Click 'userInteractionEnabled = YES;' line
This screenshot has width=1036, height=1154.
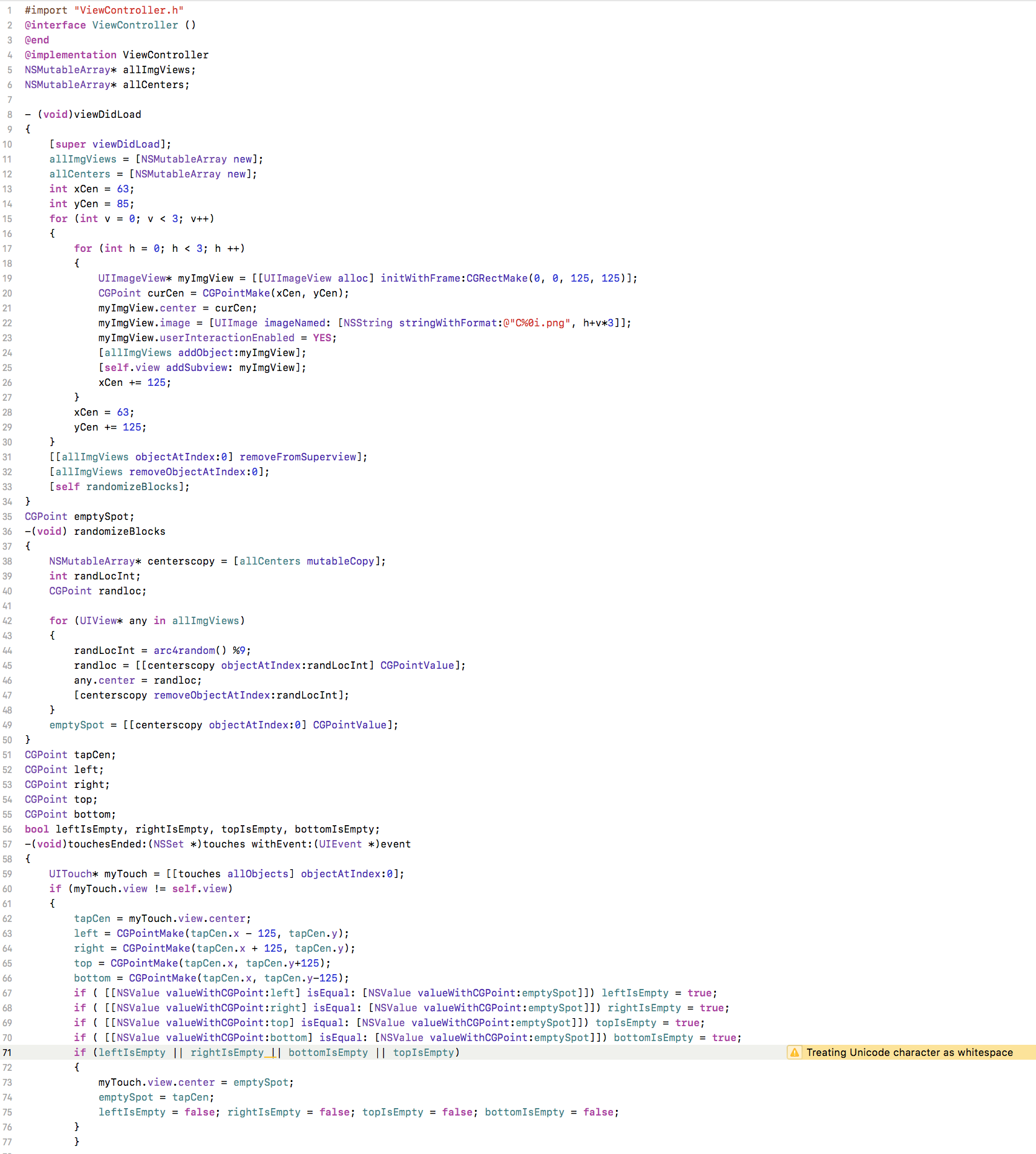point(248,338)
